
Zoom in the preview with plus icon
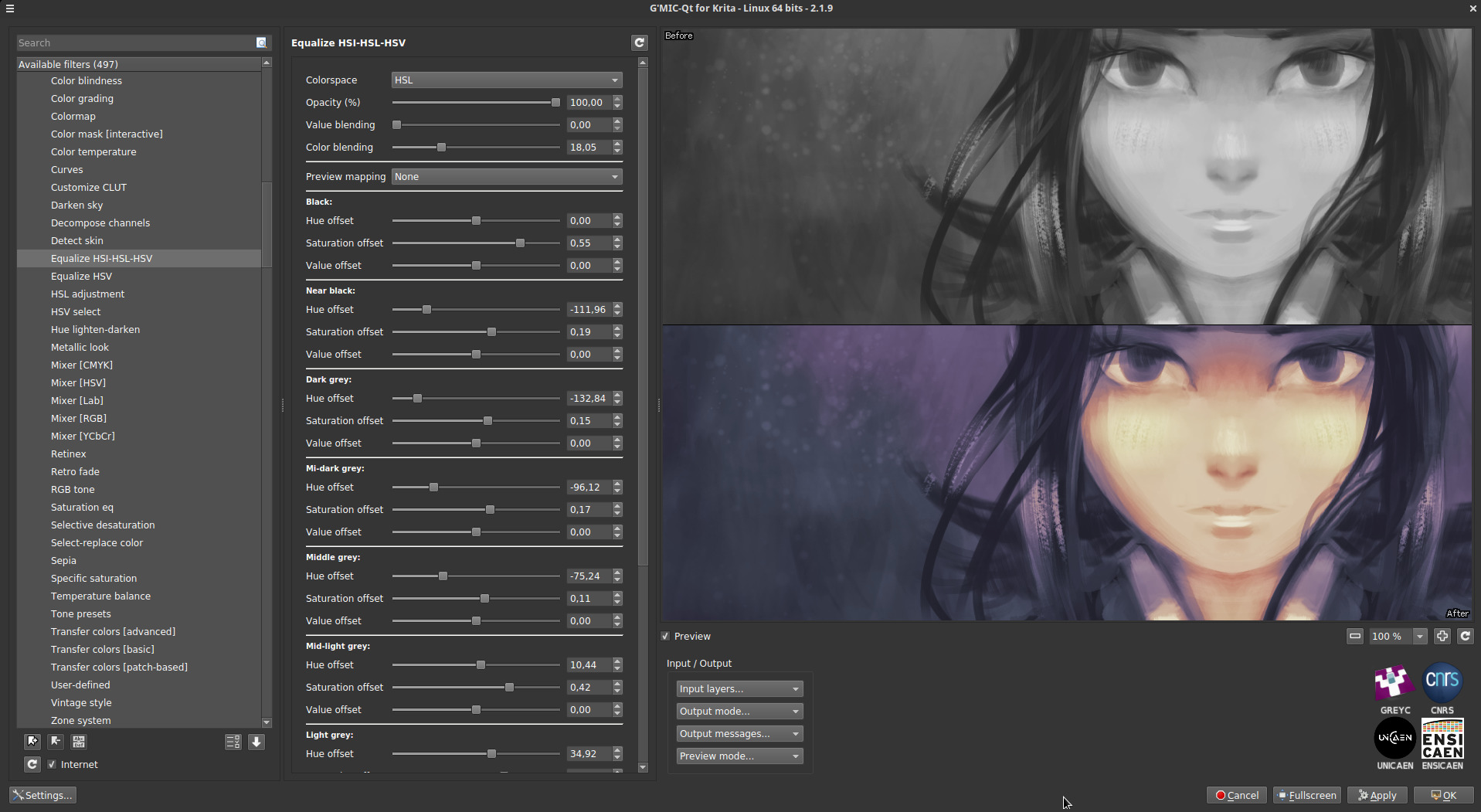1442,636
